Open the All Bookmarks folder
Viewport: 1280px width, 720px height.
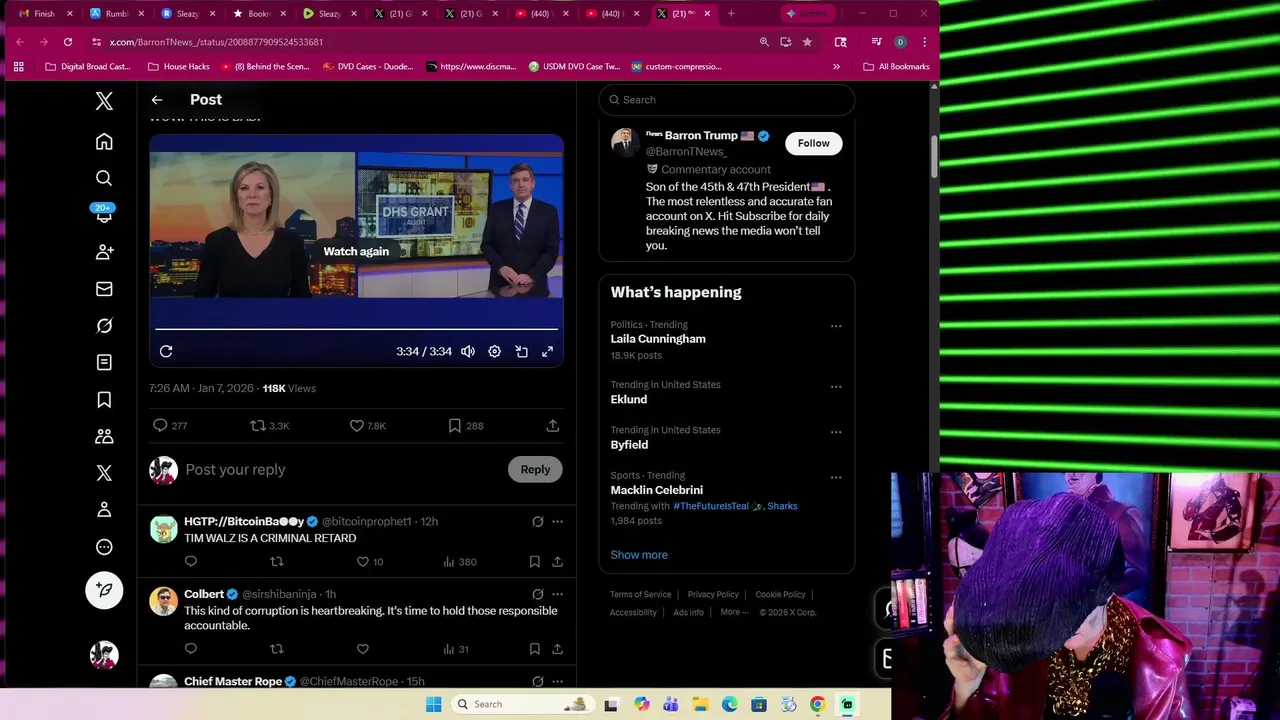point(896,67)
